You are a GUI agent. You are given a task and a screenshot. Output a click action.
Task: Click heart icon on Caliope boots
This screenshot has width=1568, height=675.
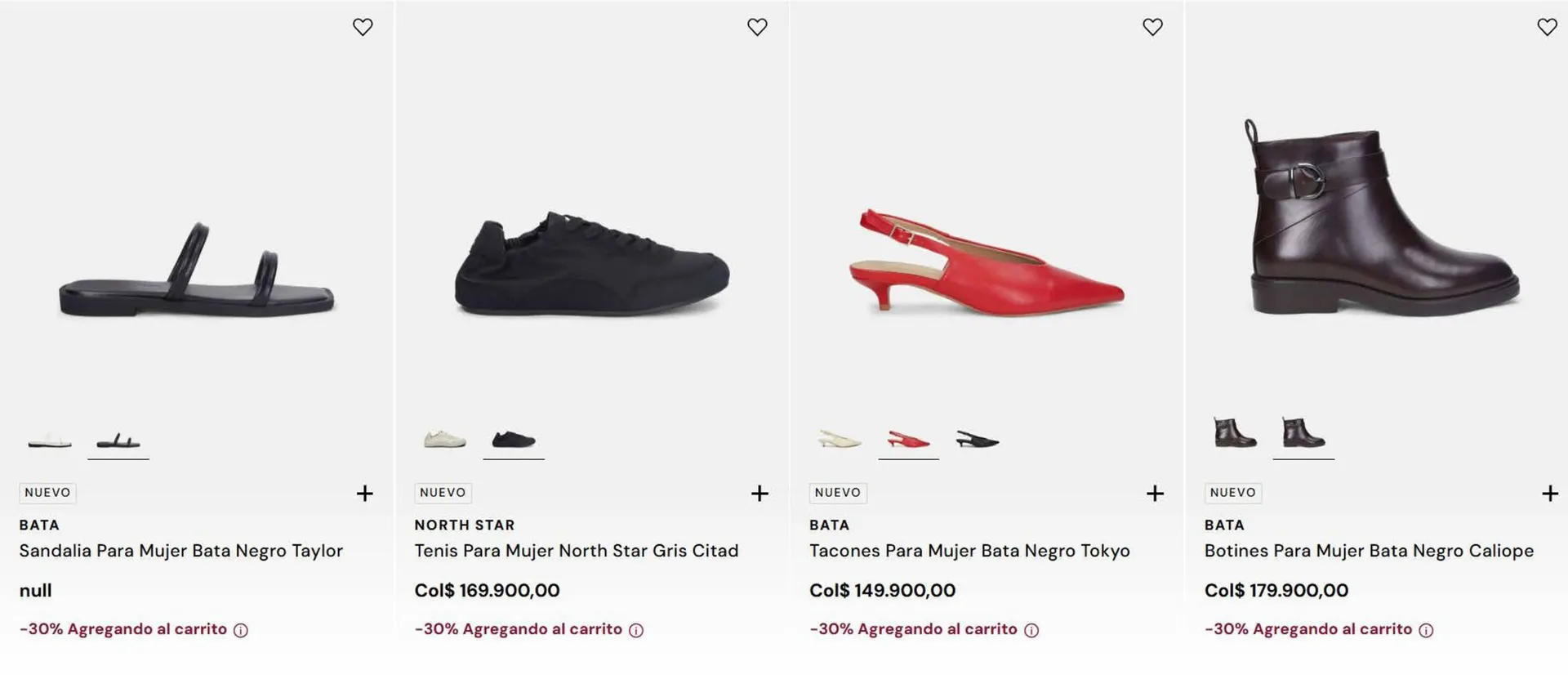point(1547,27)
